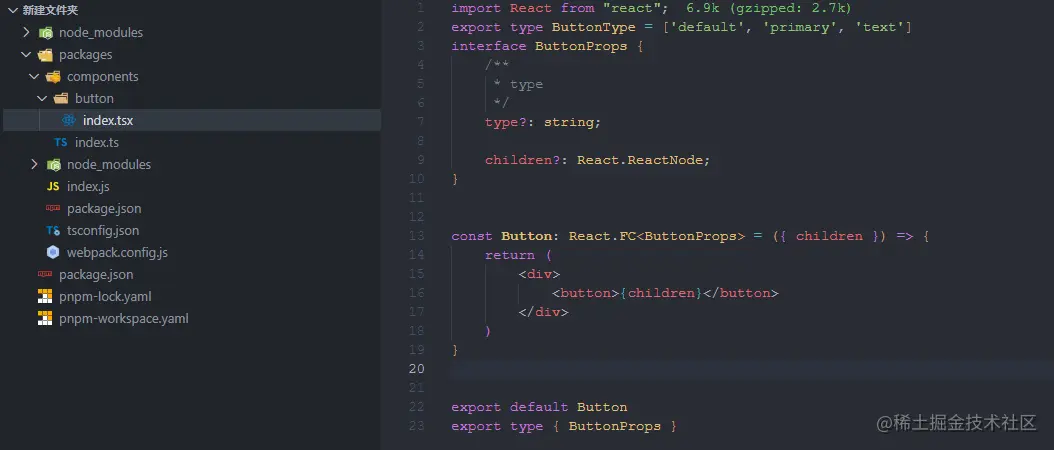This screenshot has height=450, width=1054.
Task: Open the tsconfig.json file
Action: (103, 231)
